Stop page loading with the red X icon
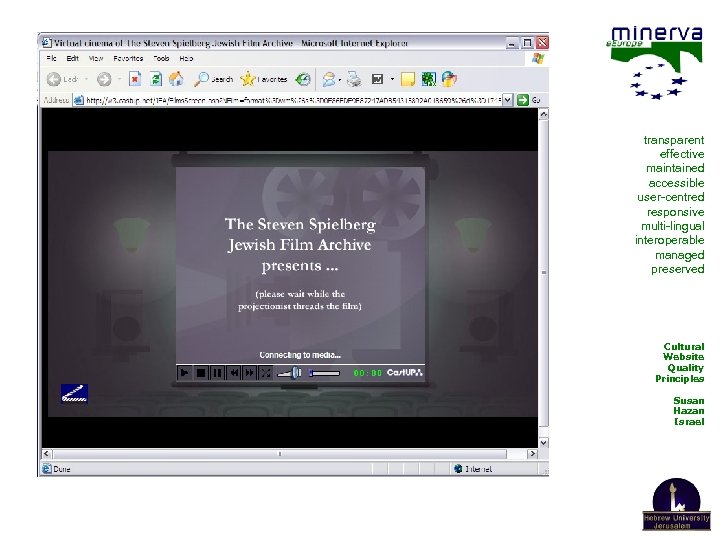 pyautogui.click(x=135, y=79)
